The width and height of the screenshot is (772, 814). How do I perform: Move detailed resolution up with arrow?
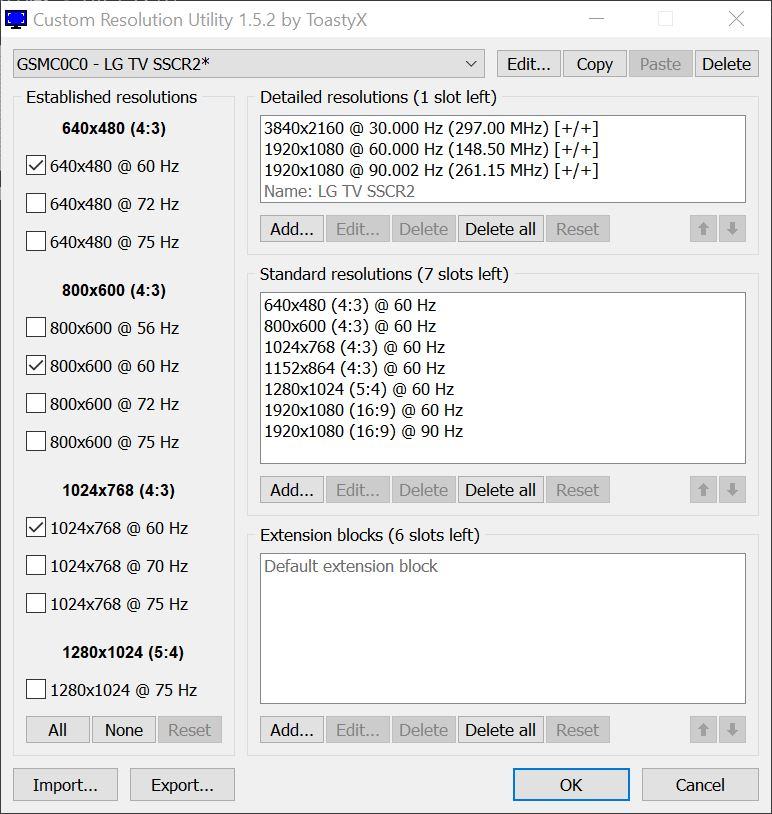703,229
